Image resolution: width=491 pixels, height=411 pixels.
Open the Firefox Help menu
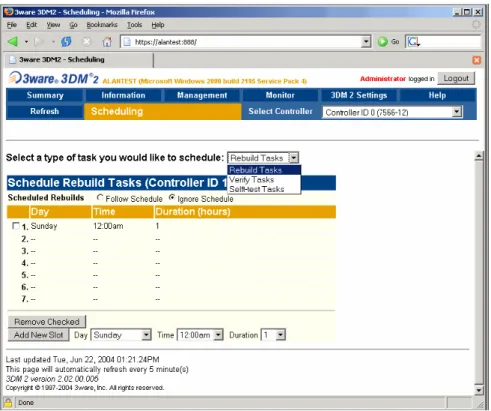158,25
